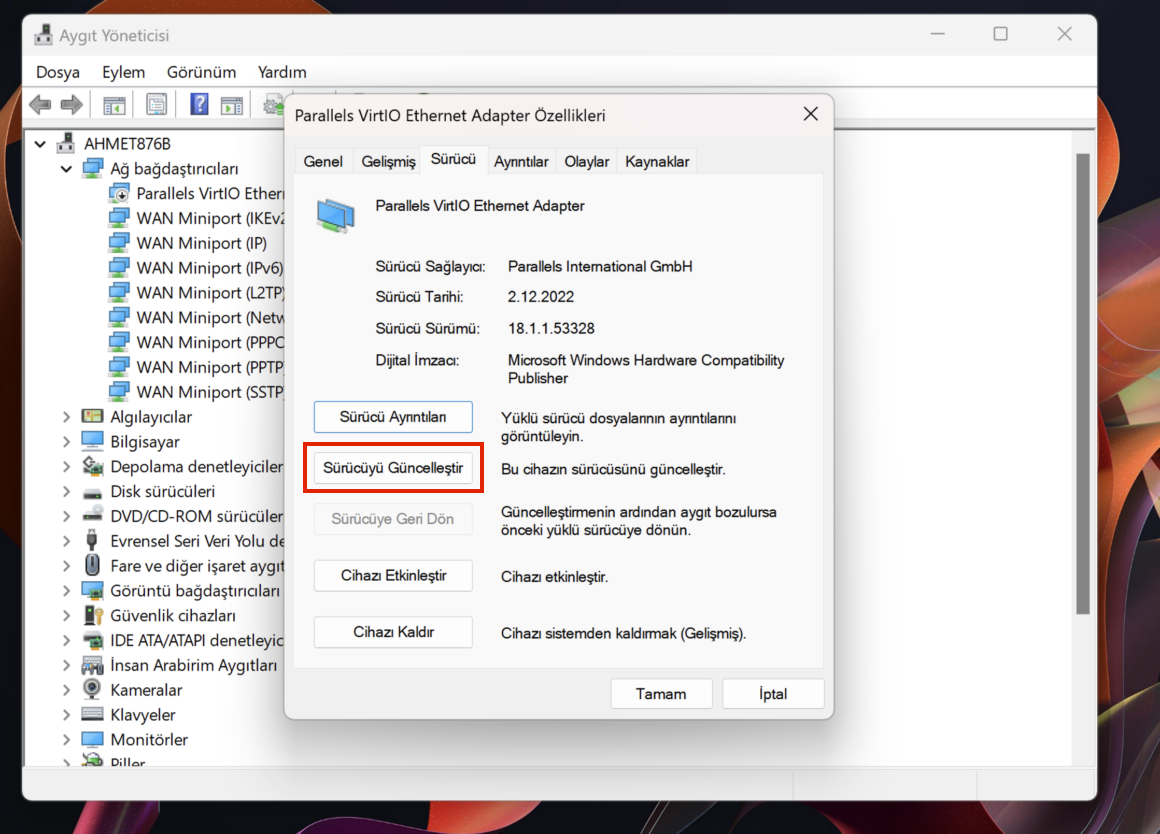Expand the Bilgisayar category

67,442
